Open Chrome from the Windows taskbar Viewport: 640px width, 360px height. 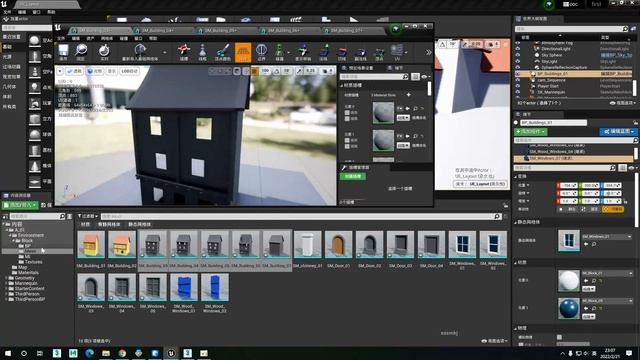pos(122,353)
